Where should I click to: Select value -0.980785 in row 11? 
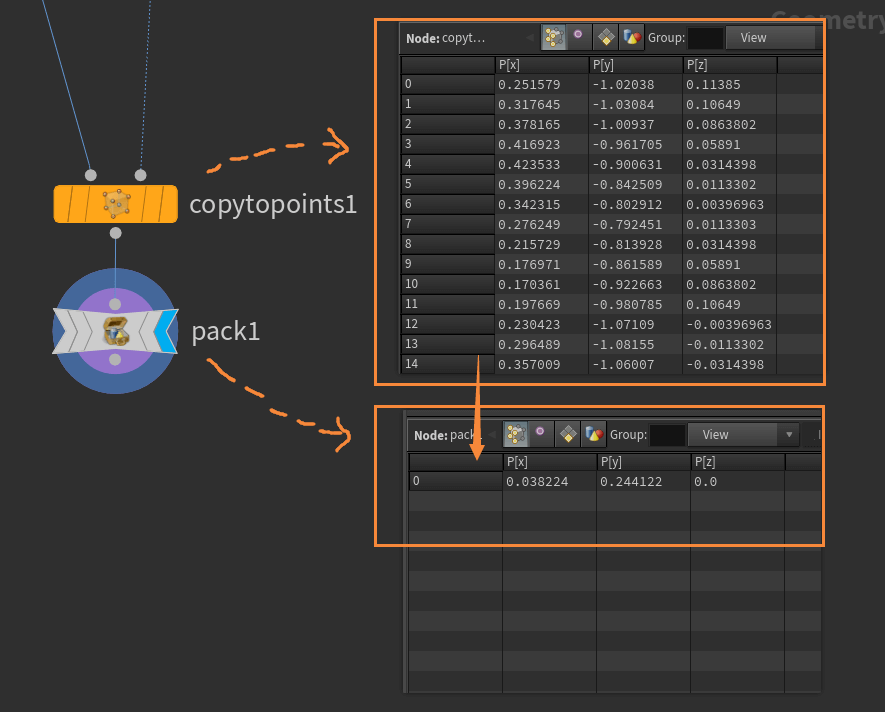tap(627, 305)
